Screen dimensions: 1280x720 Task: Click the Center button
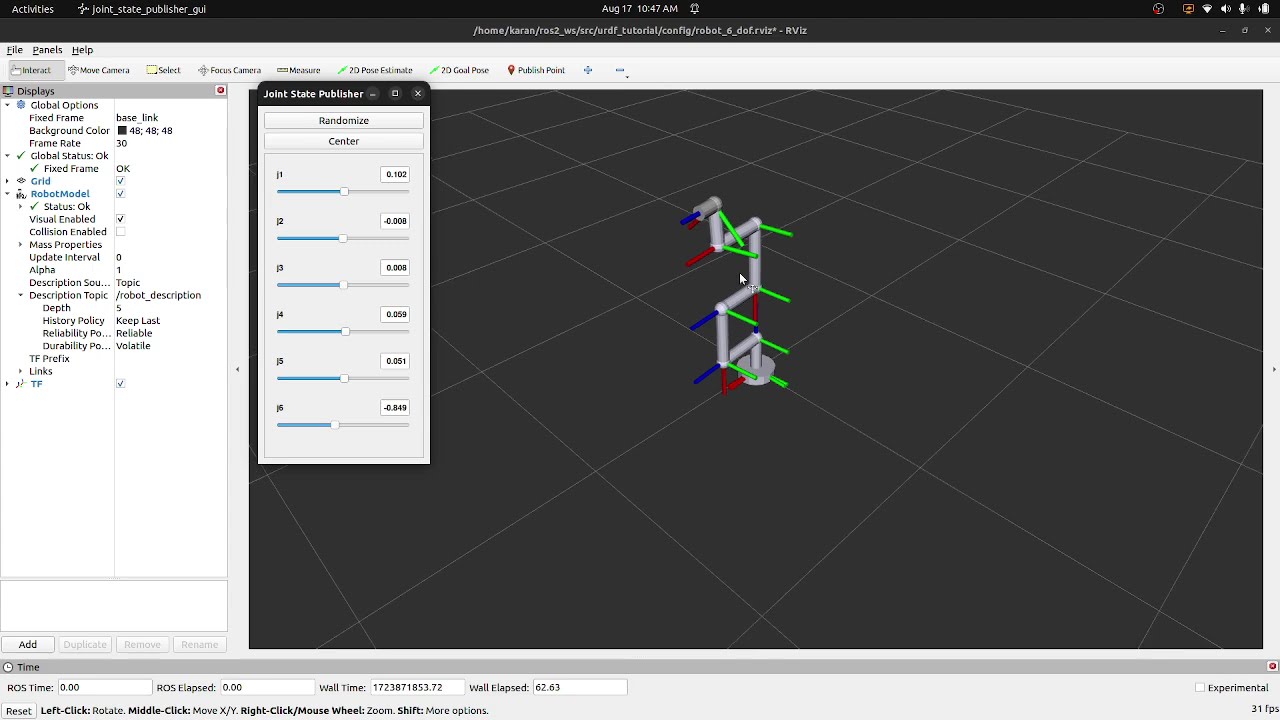[344, 141]
